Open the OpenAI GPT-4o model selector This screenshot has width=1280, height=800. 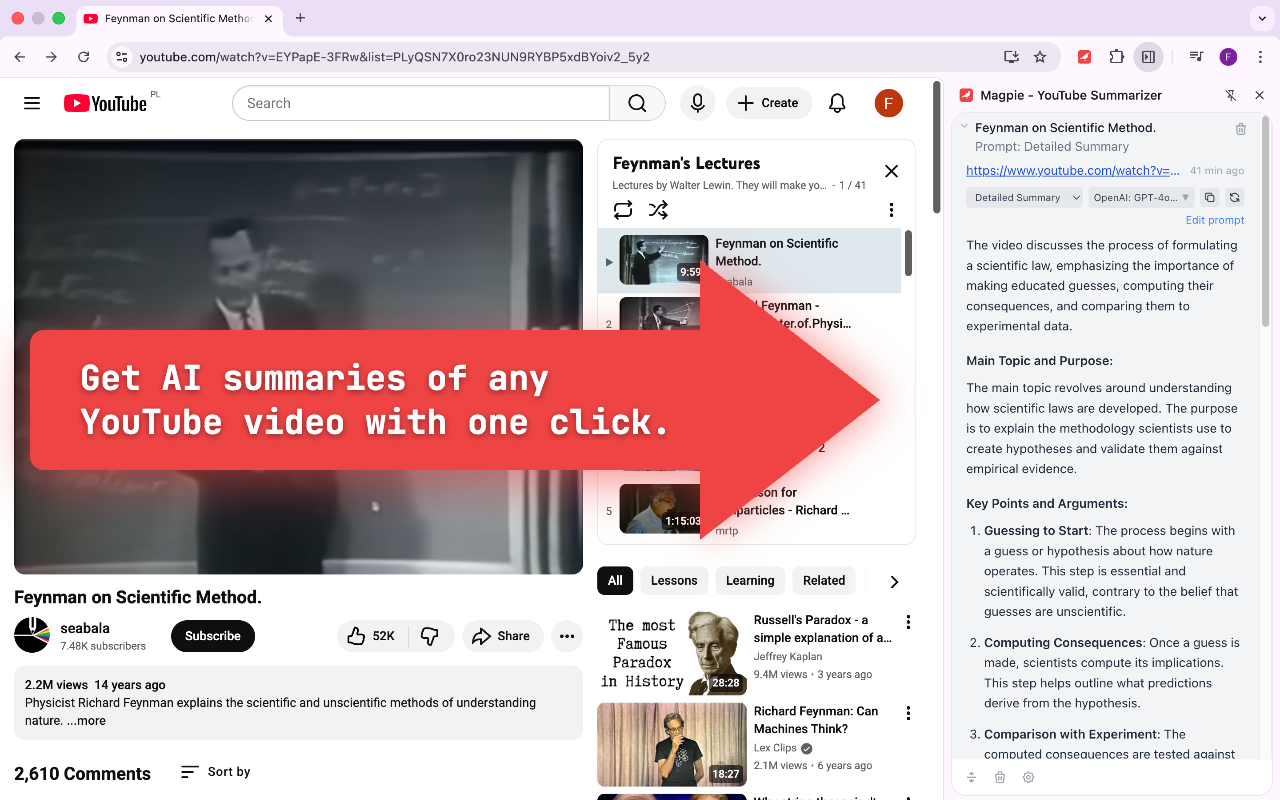tap(1141, 197)
